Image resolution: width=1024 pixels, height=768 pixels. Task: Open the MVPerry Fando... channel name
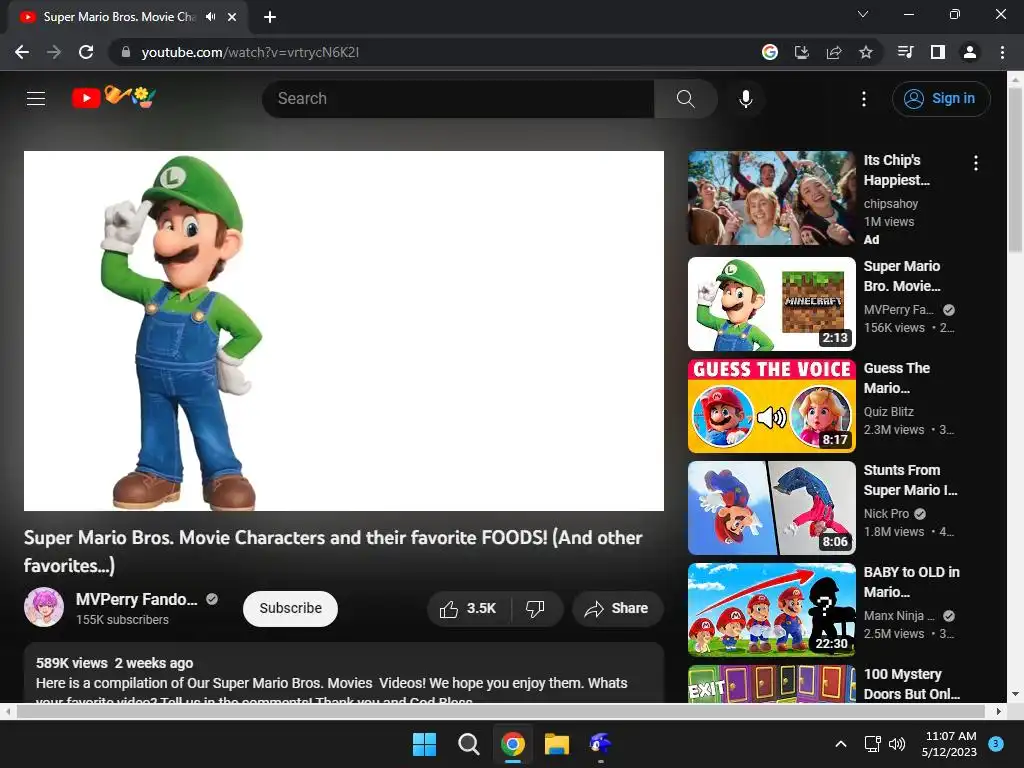coord(136,600)
